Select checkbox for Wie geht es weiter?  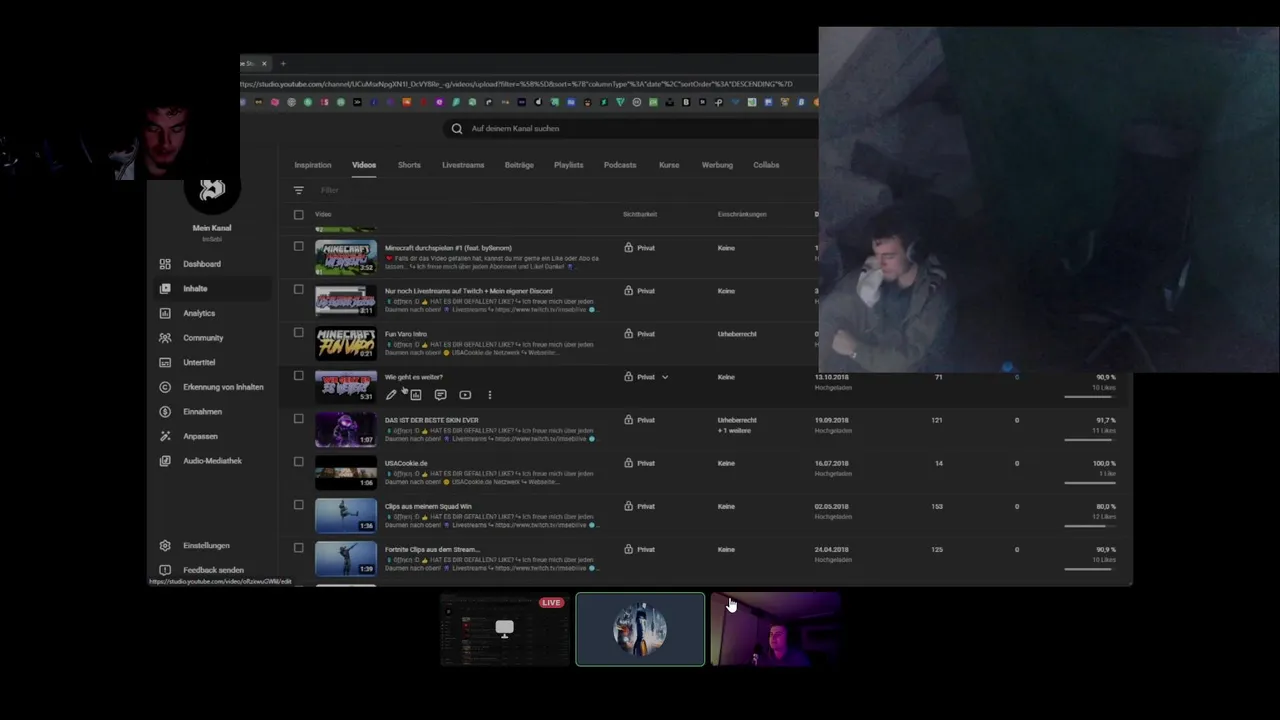(x=298, y=375)
